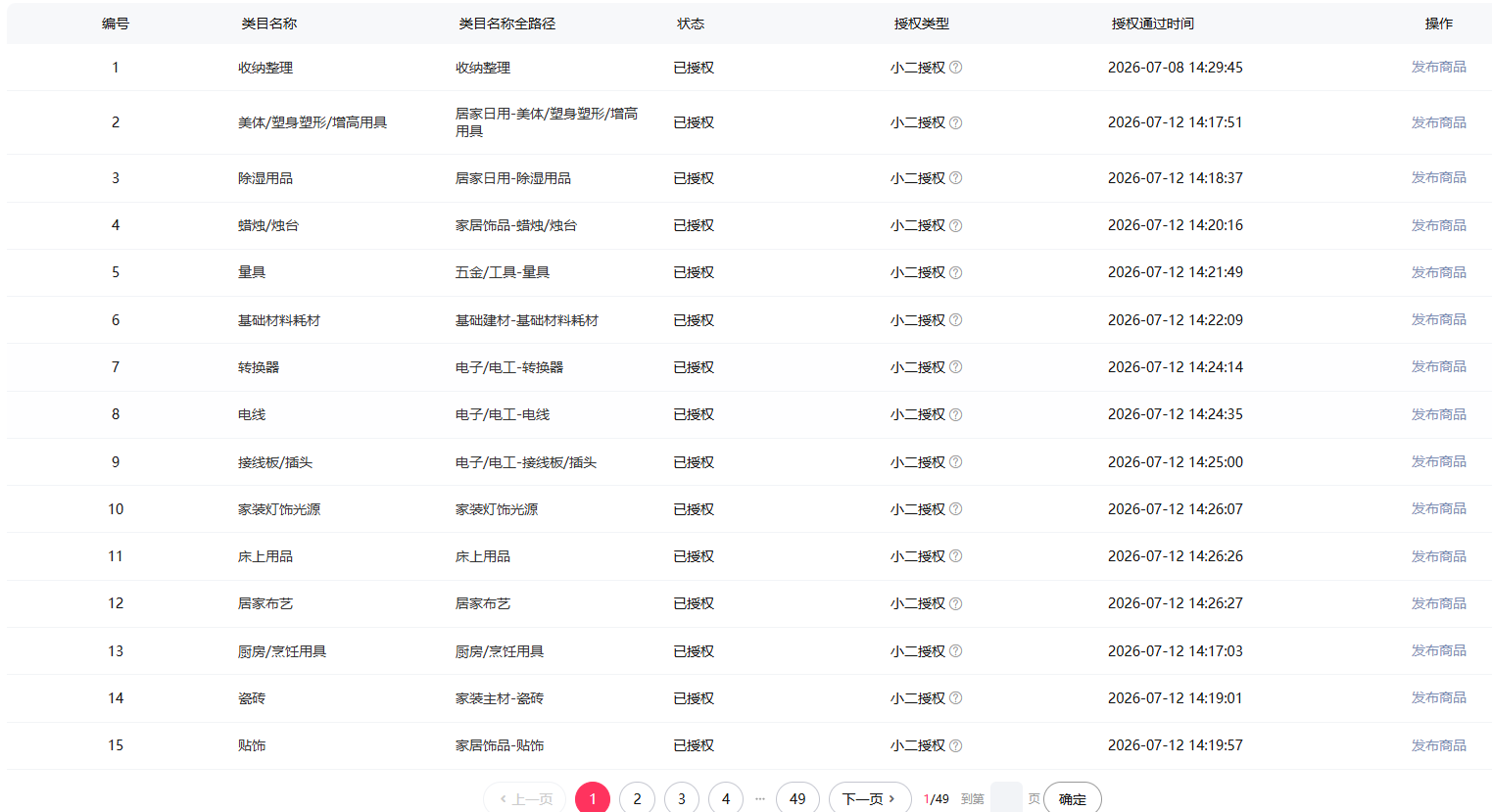Click the help icon in 除湿用品 row

tap(956, 178)
